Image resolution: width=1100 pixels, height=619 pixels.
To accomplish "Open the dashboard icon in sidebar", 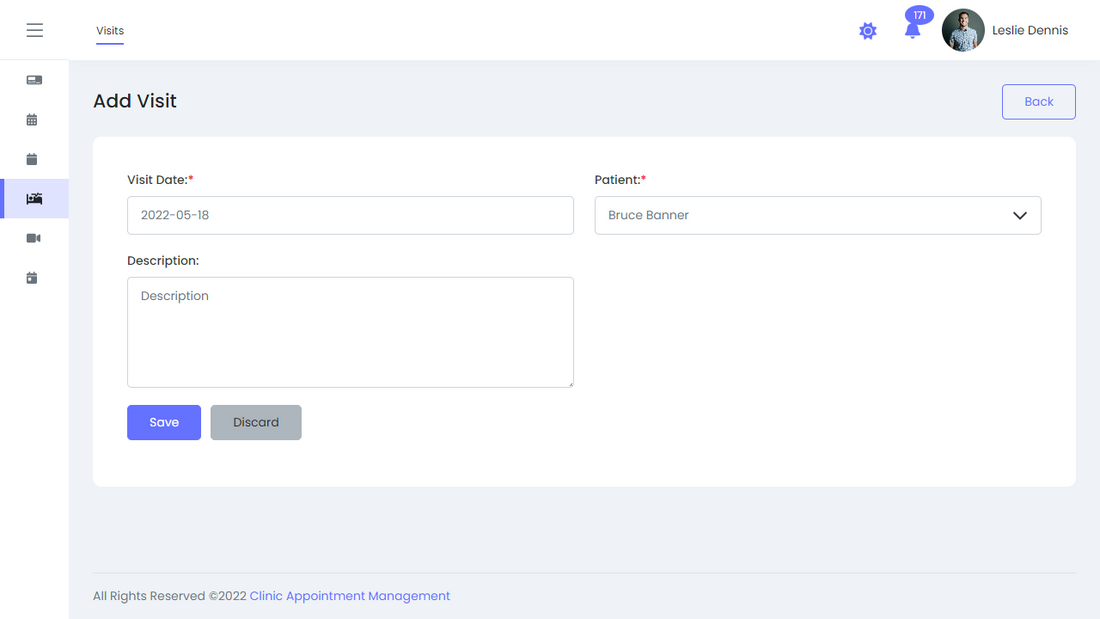I will (x=34, y=80).
